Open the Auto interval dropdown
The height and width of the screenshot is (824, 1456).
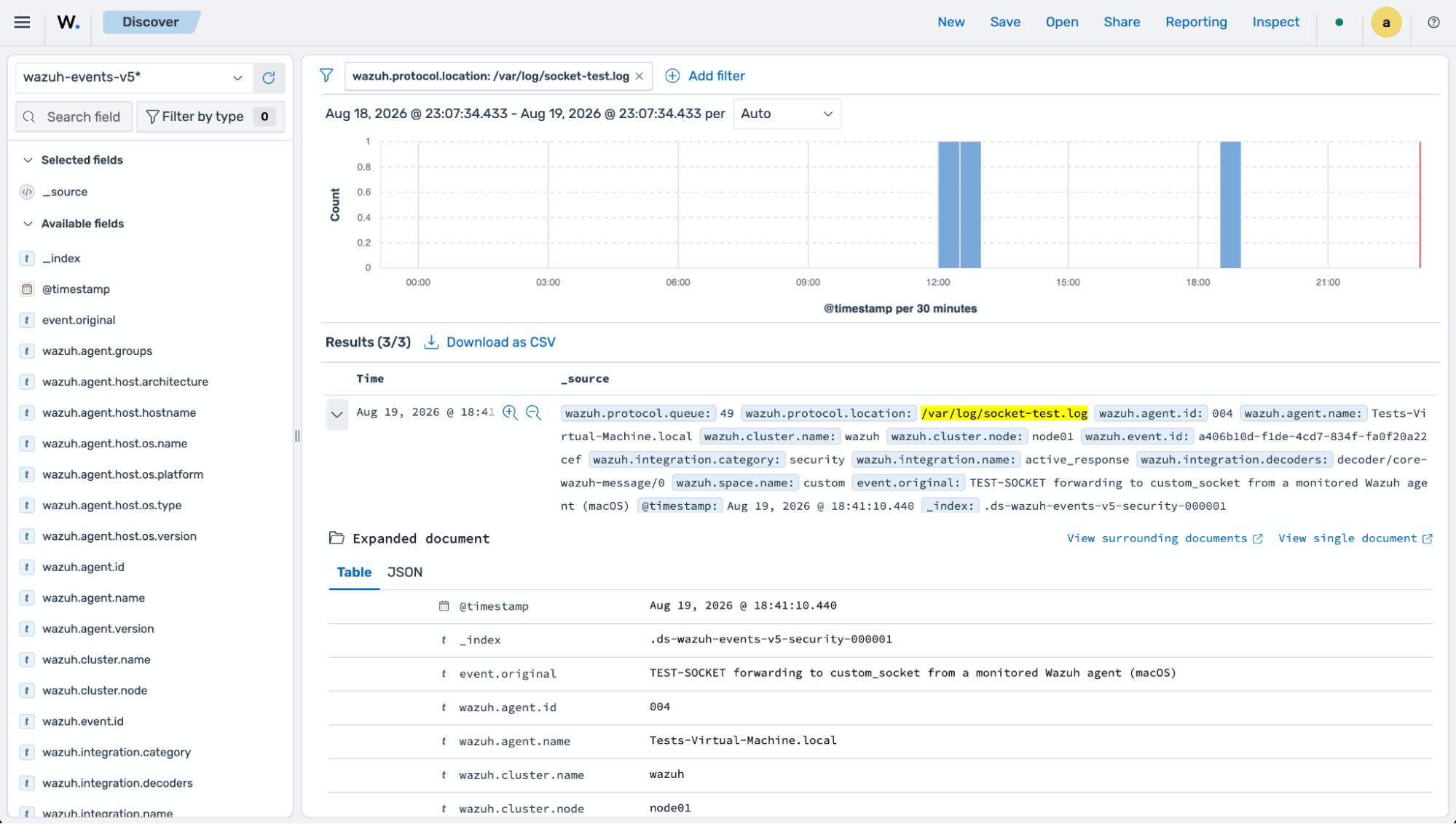787,114
